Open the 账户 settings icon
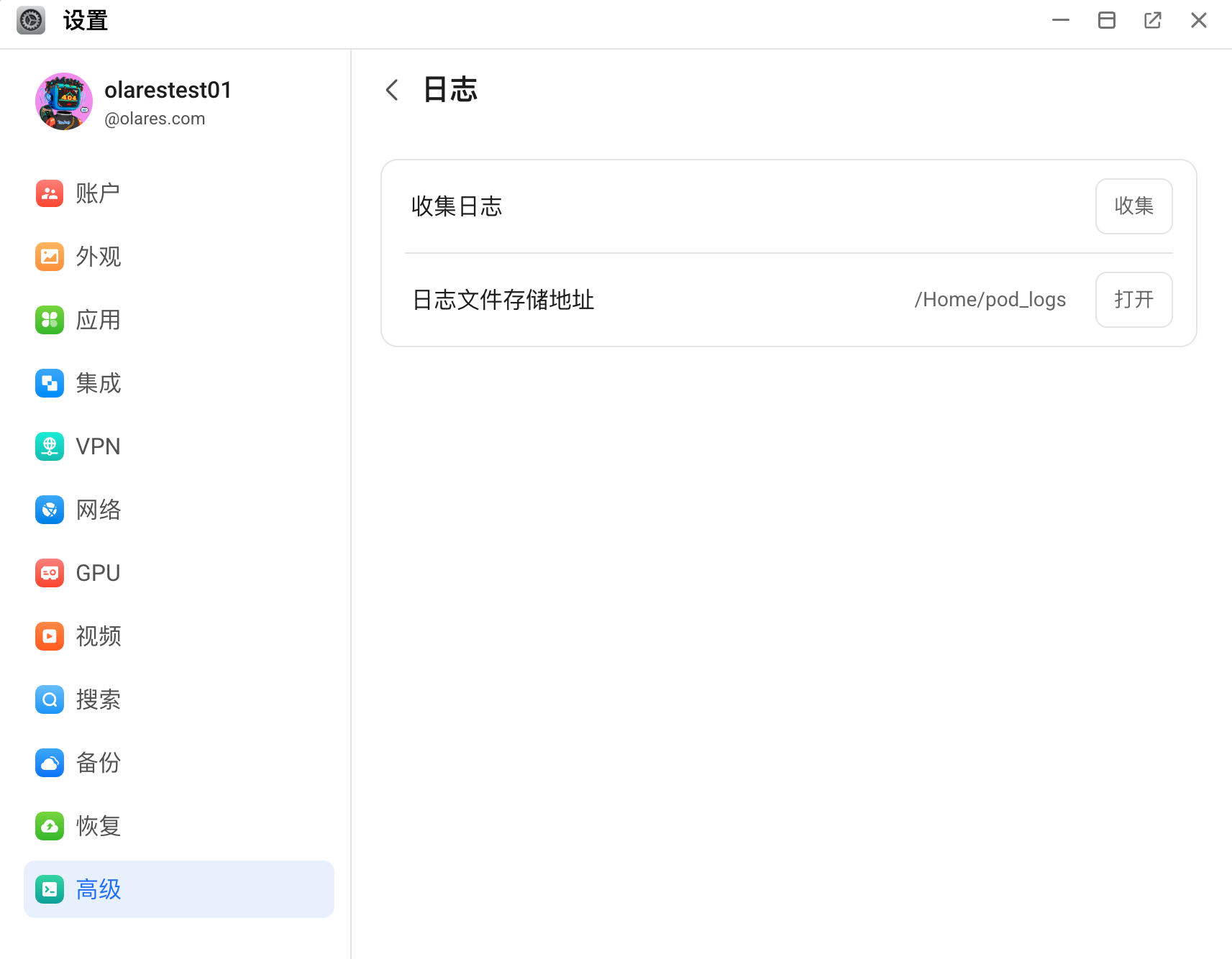 [x=49, y=193]
